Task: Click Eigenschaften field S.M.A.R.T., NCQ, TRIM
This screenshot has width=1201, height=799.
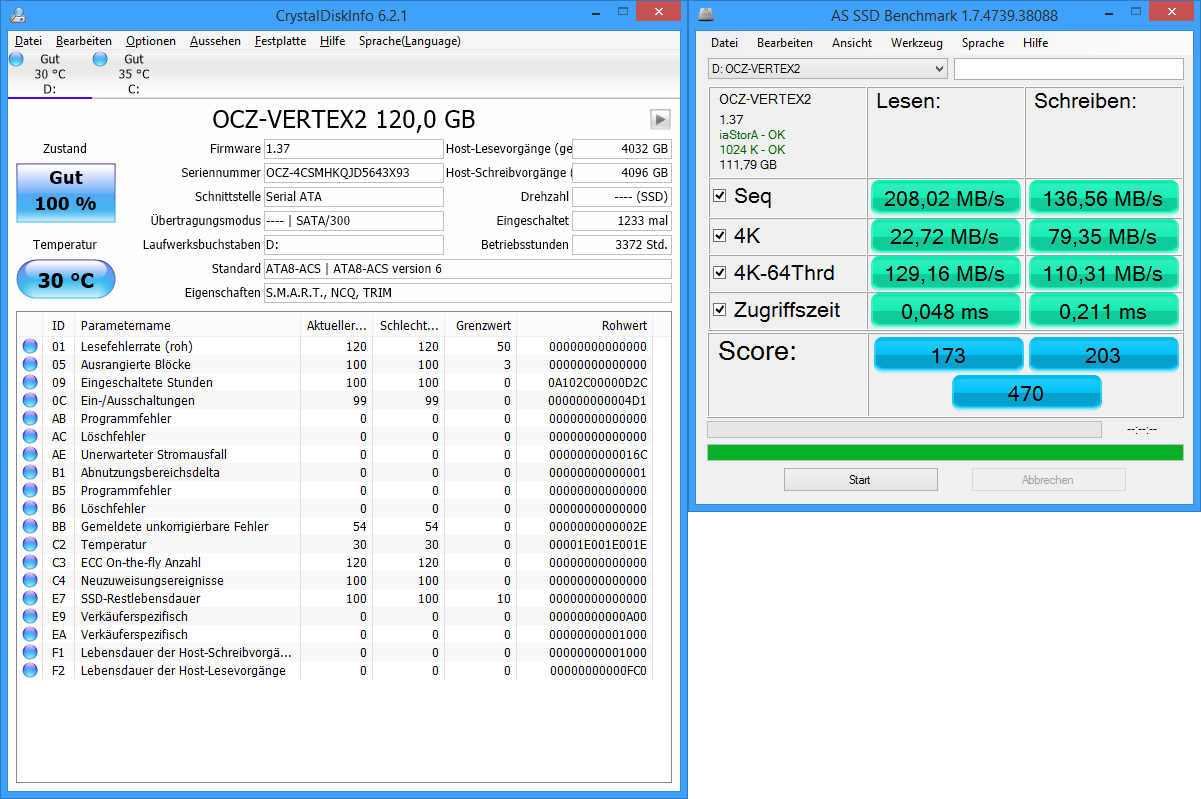Action: [x=468, y=293]
